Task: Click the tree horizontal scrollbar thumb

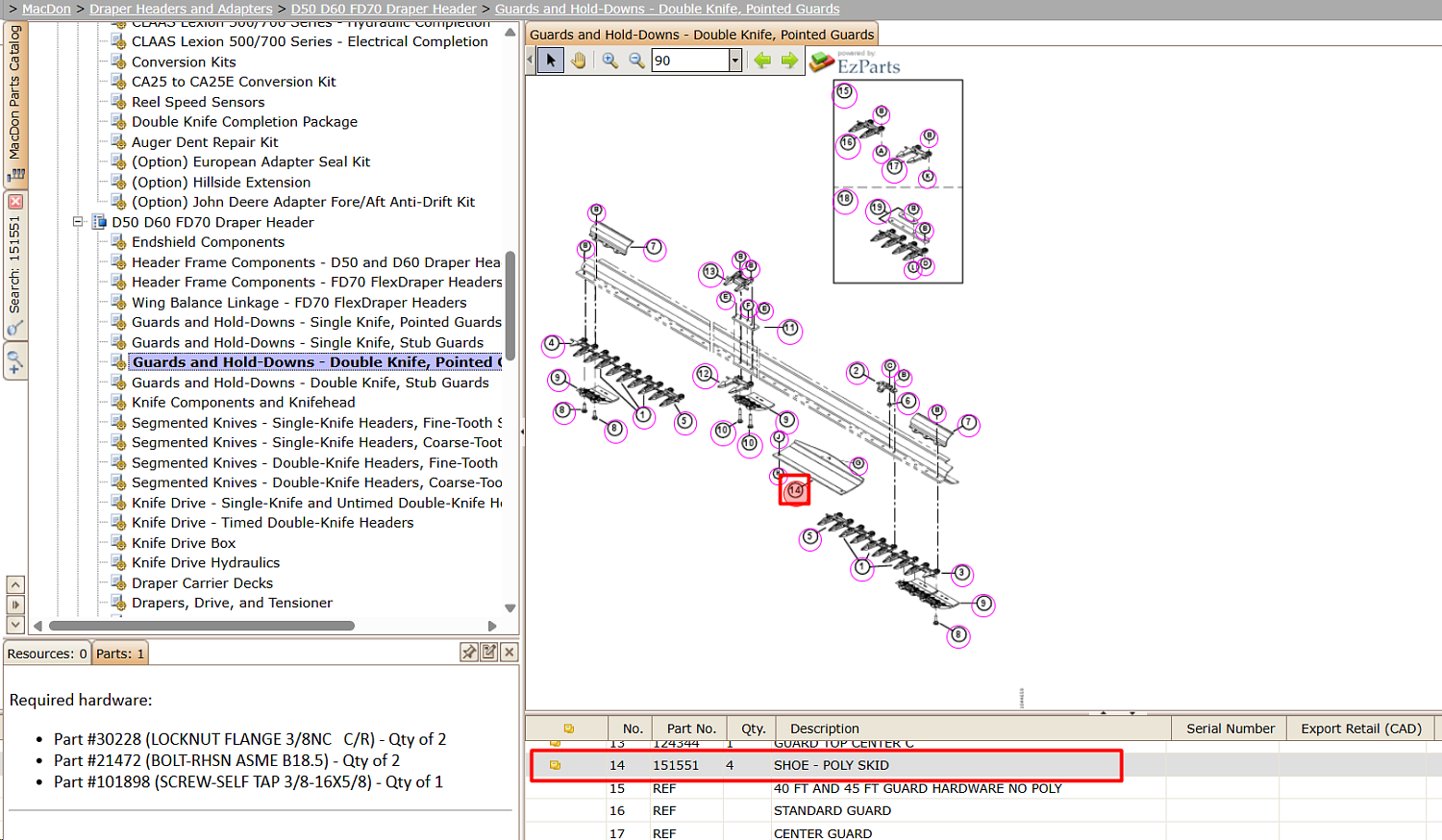Action: click(202, 626)
